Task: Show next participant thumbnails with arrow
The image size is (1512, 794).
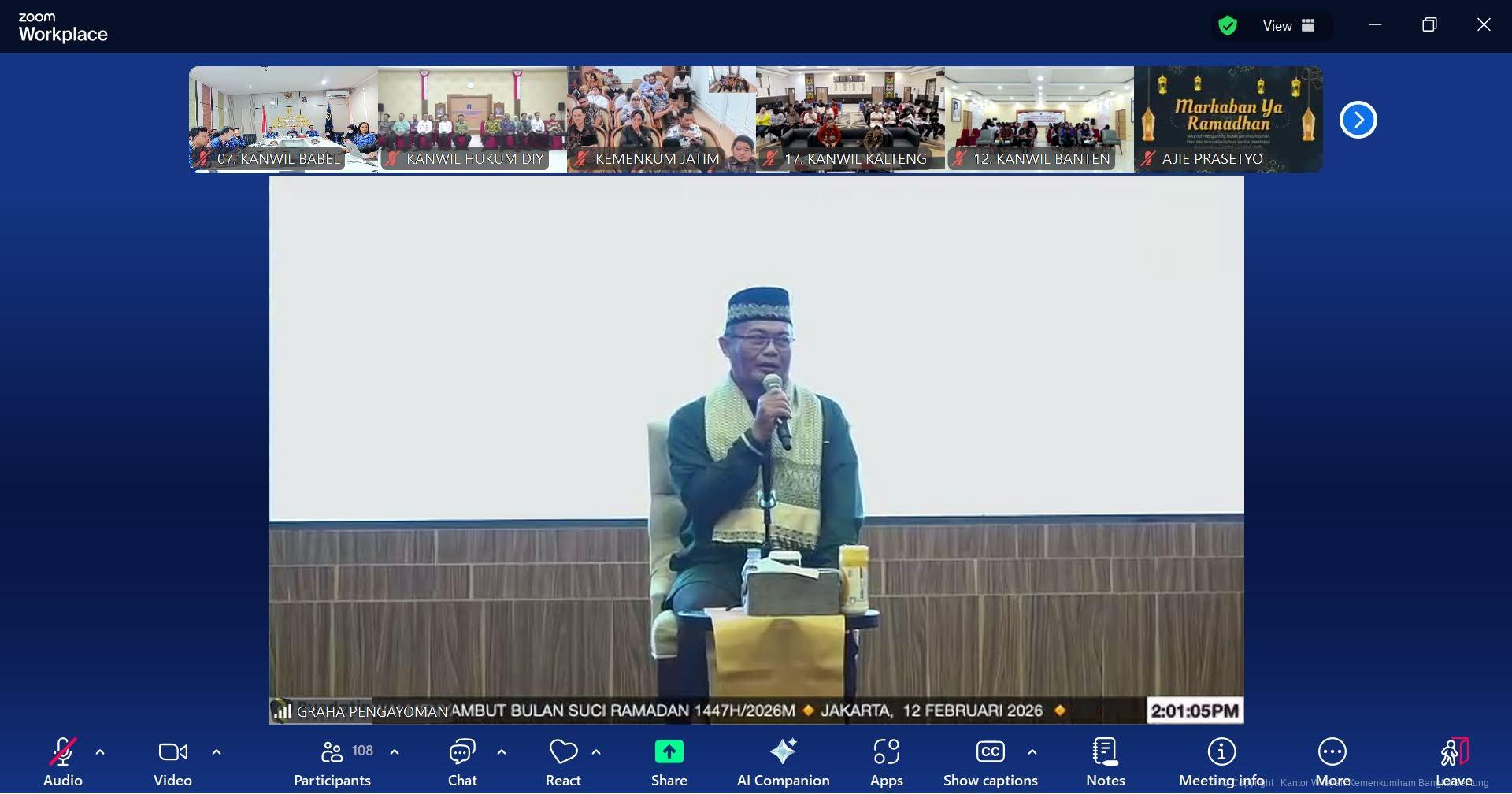Action: (1358, 120)
